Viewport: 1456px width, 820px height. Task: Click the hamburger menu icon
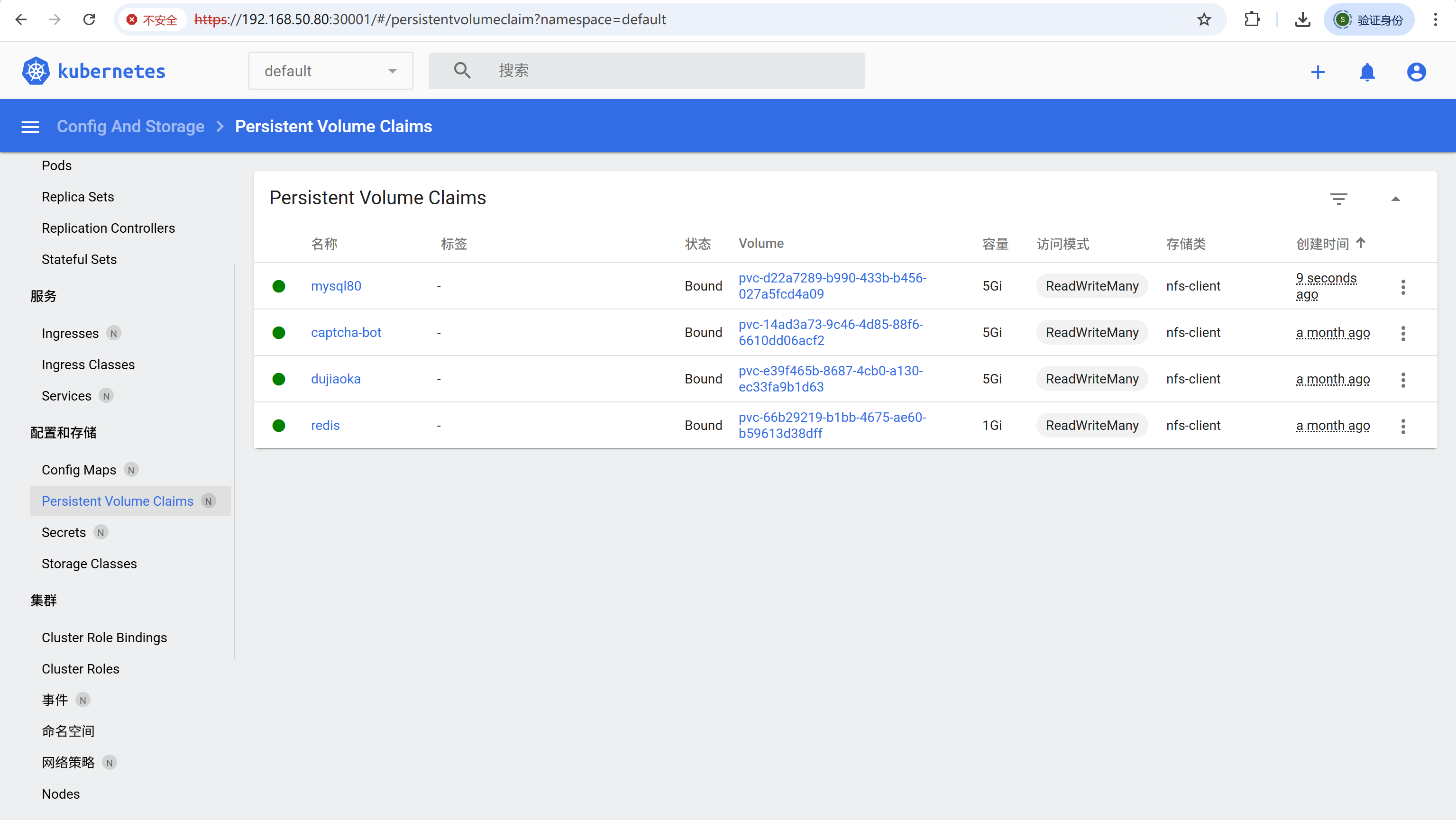(30, 127)
